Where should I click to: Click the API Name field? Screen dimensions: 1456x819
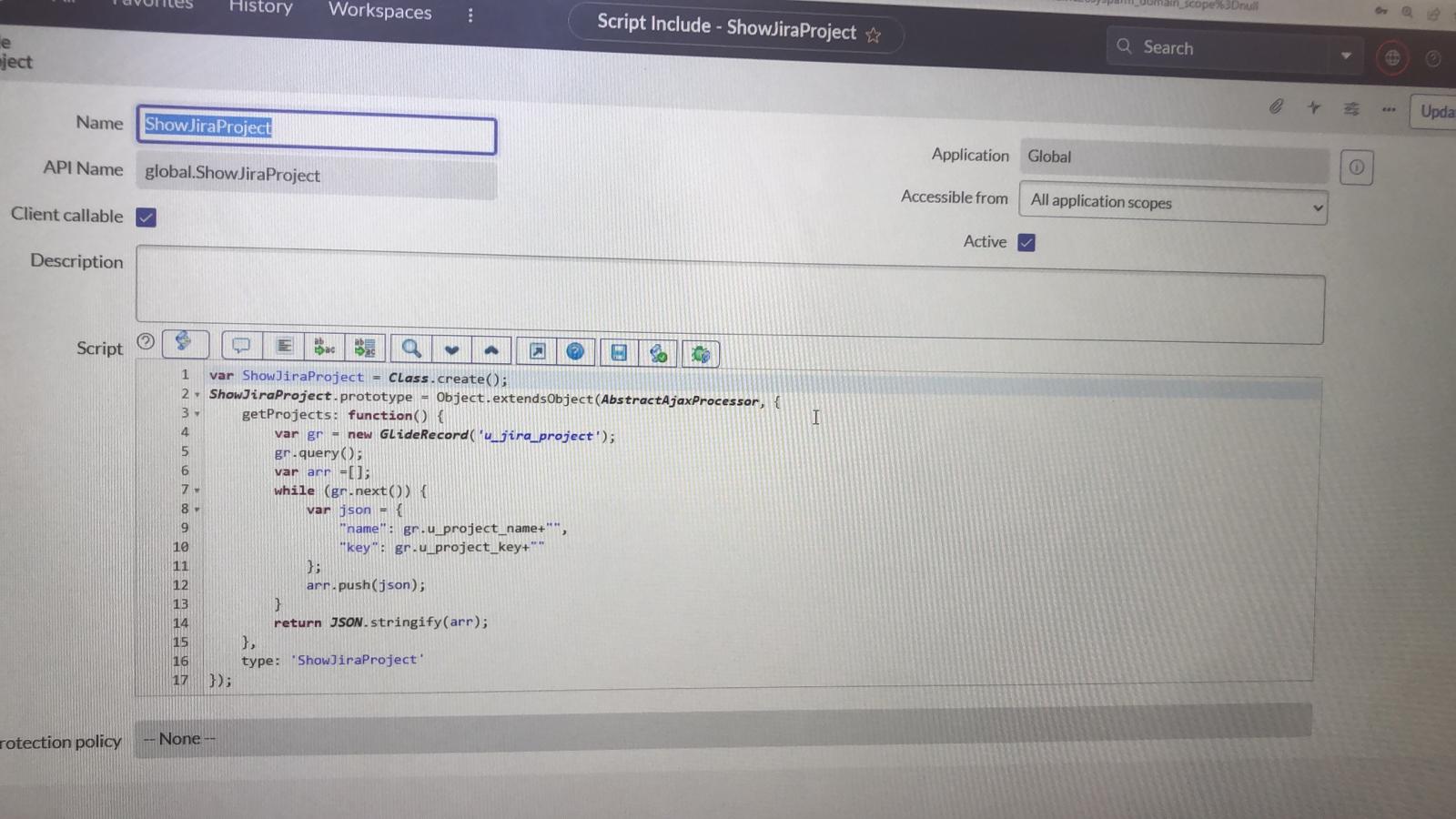[316, 175]
